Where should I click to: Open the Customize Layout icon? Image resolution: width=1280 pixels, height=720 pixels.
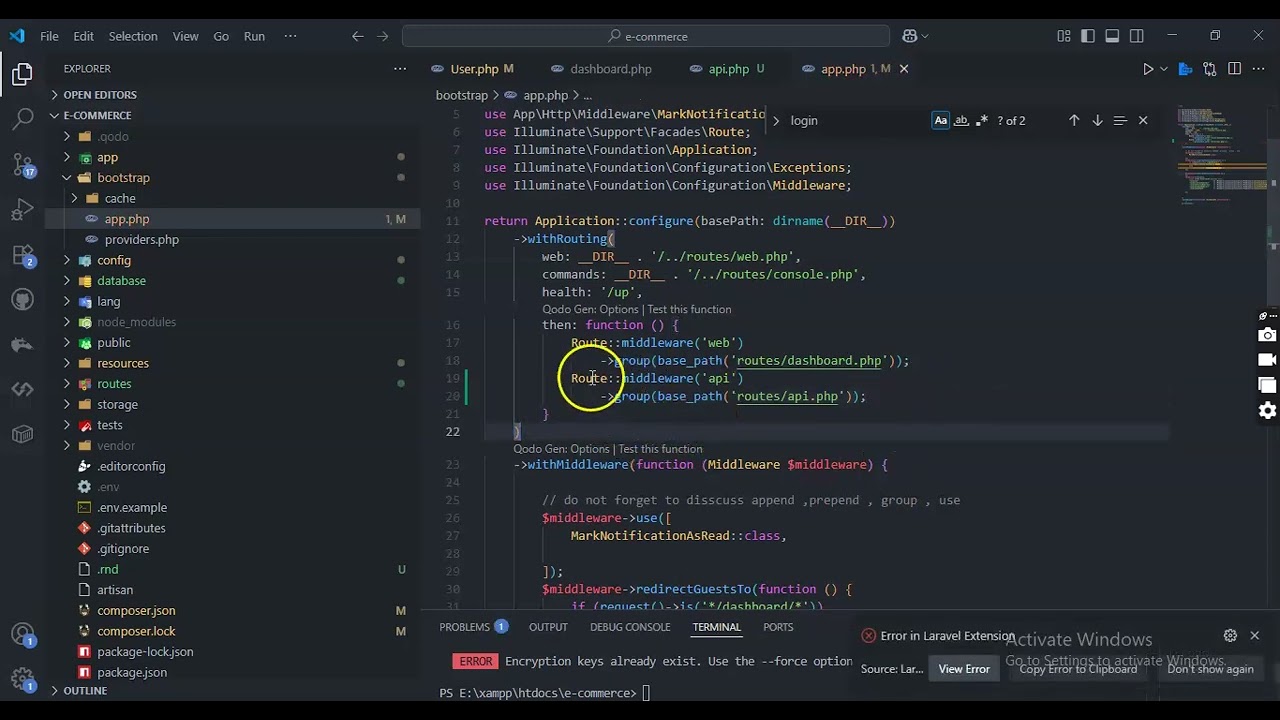1064,36
